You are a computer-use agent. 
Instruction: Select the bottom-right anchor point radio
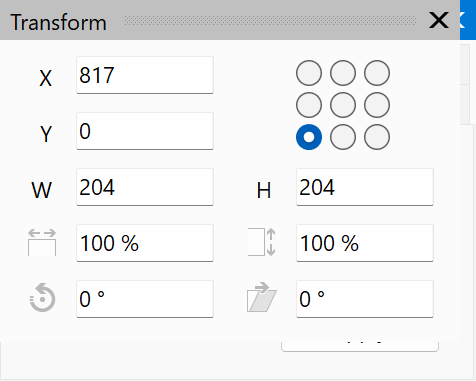pos(377,137)
